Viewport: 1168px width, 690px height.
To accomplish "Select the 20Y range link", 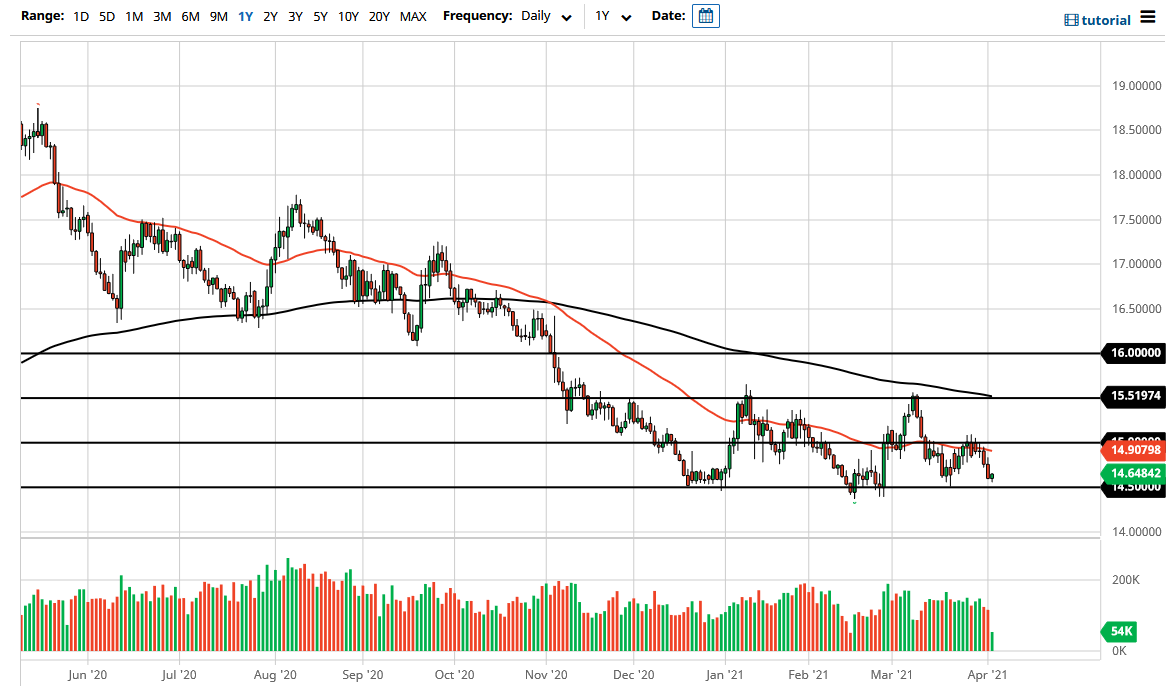I will pos(379,16).
